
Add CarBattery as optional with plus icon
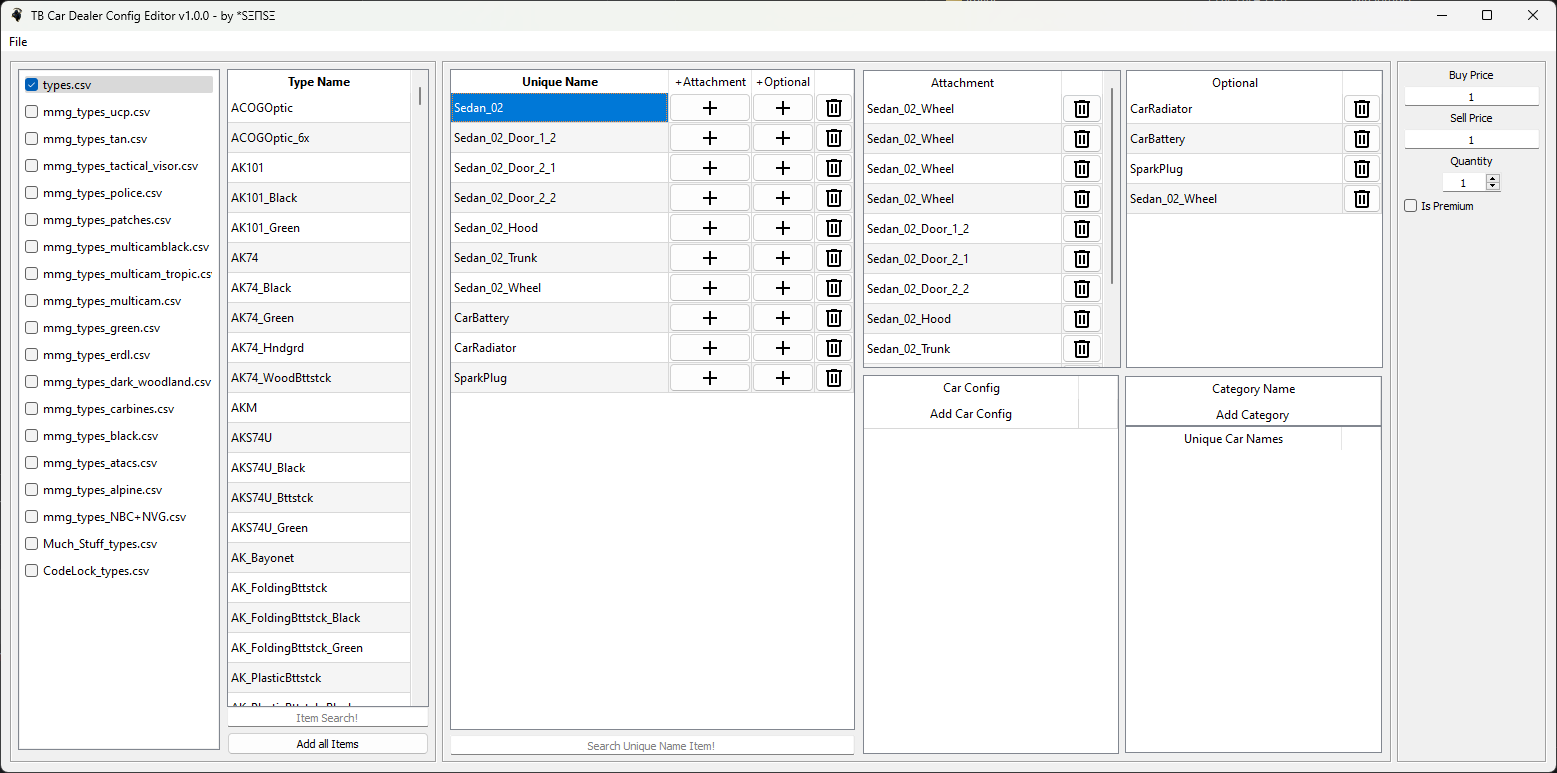[x=783, y=318]
